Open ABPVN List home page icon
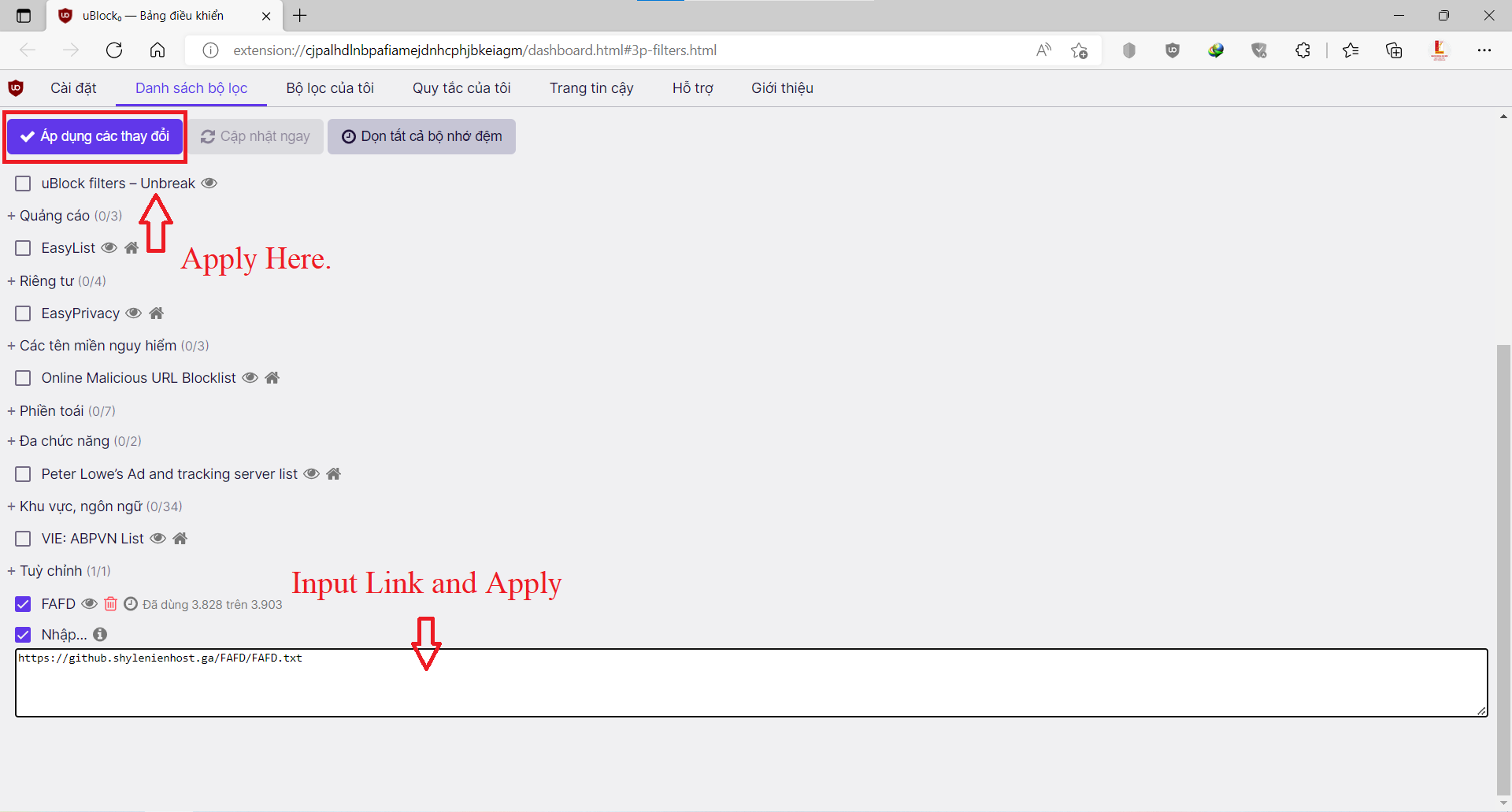 180,539
